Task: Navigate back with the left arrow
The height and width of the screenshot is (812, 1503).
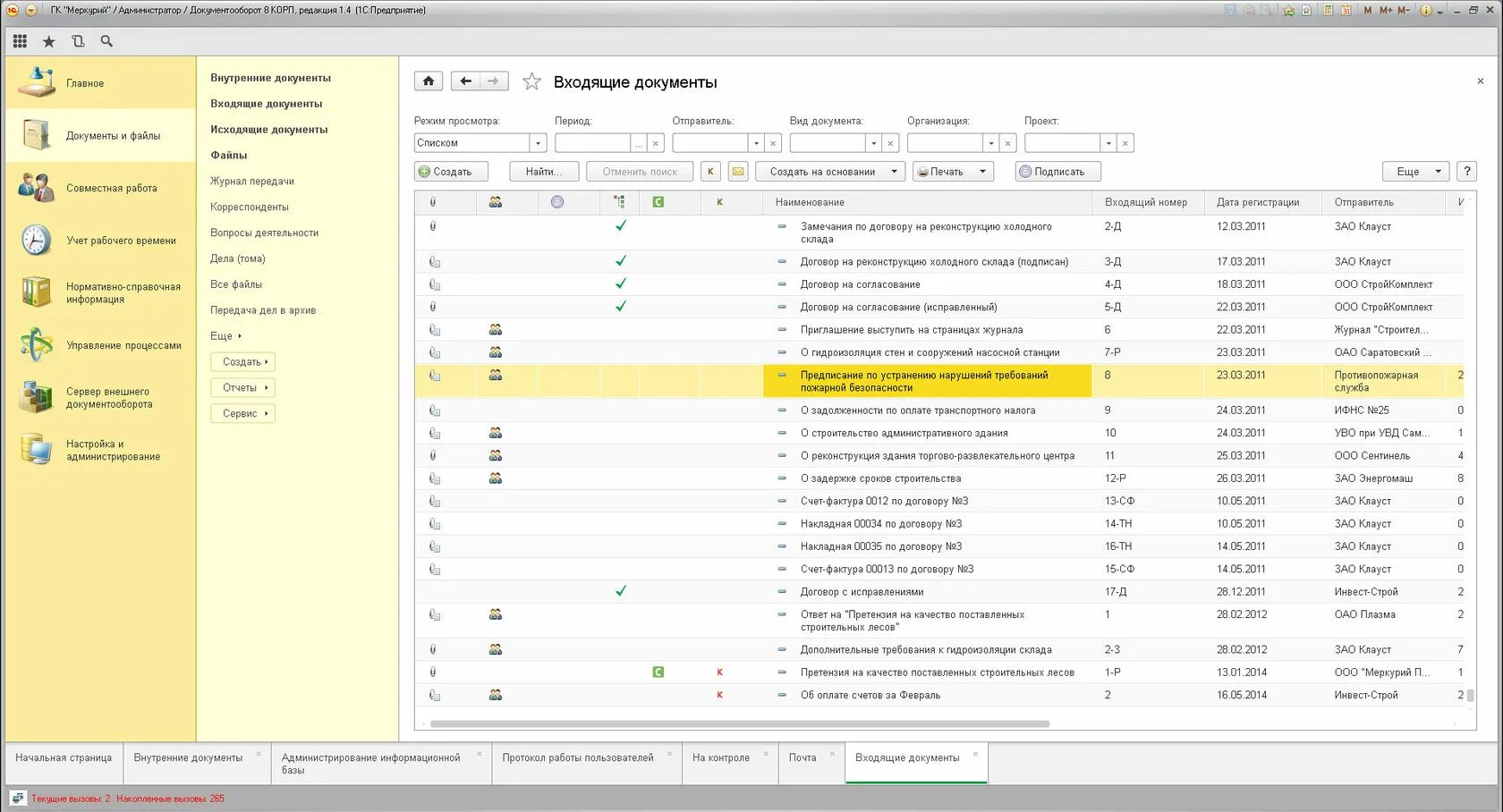Action: tap(465, 81)
